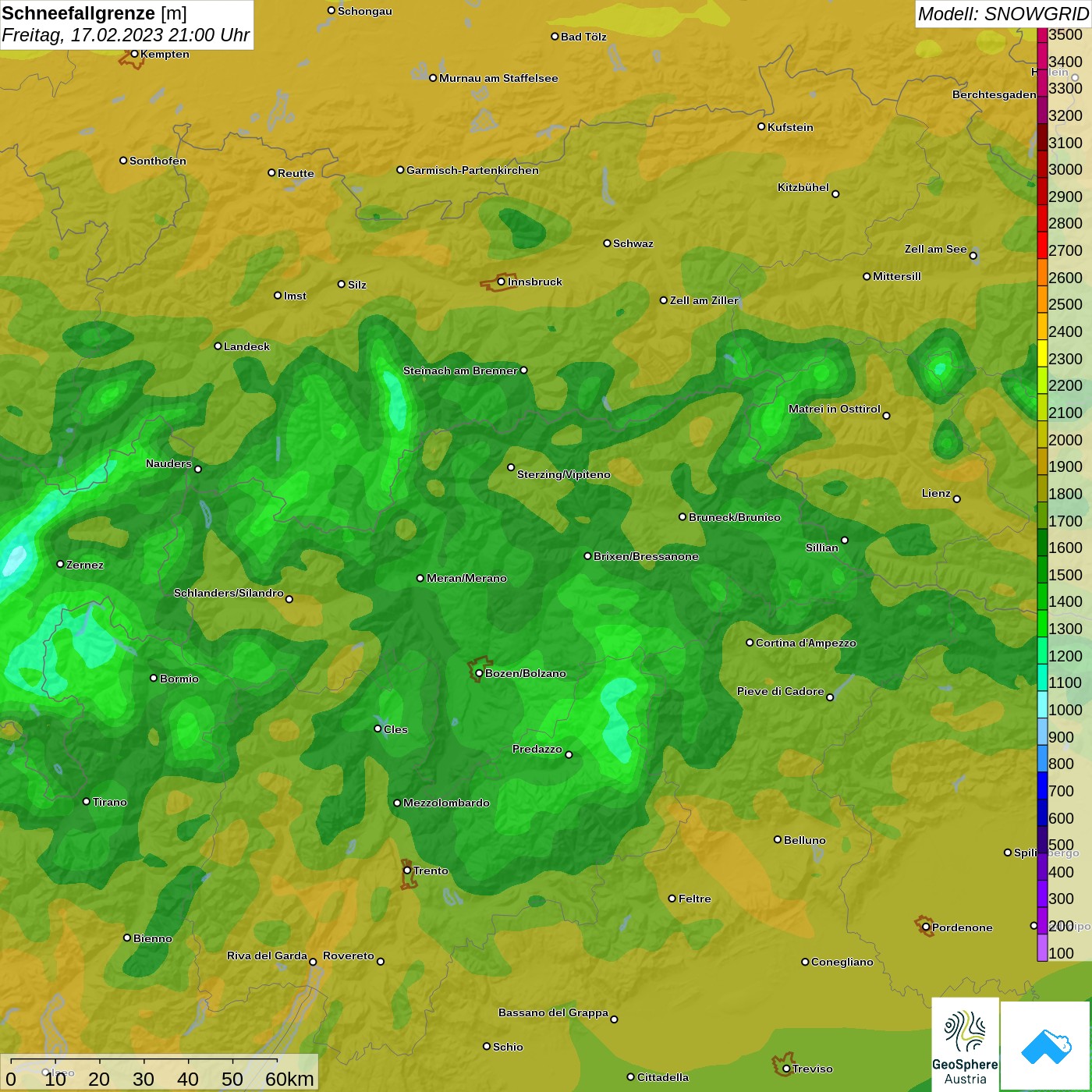Image resolution: width=1092 pixels, height=1092 pixels.
Task: Select the Feltre marker dot
Action: click(x=672, y=899)
